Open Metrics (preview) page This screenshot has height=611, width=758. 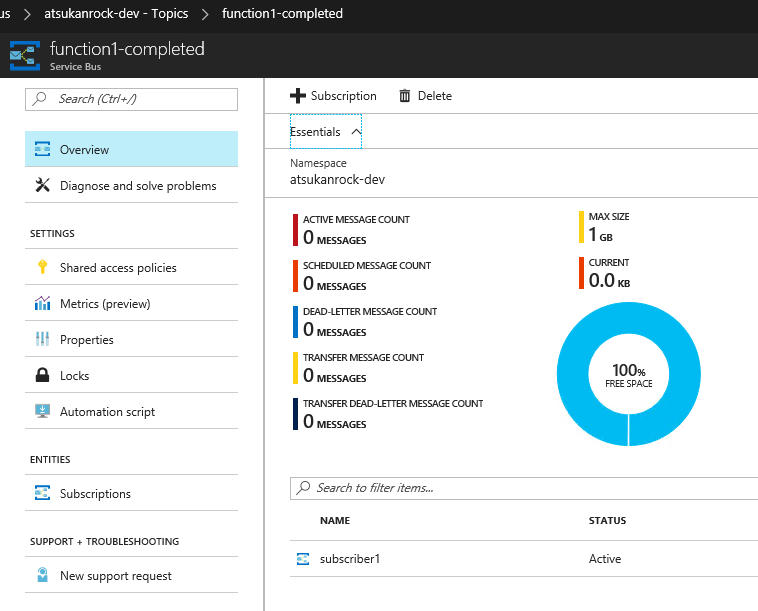pyautogui.click(x=131, y=303)
